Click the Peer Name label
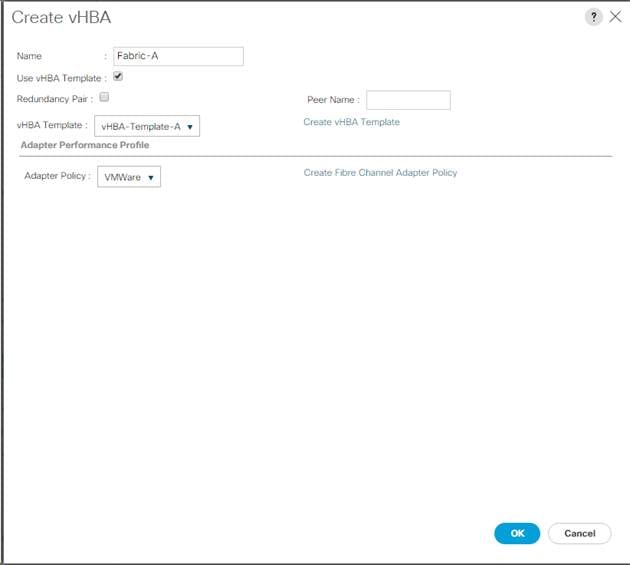 [333, 100]
